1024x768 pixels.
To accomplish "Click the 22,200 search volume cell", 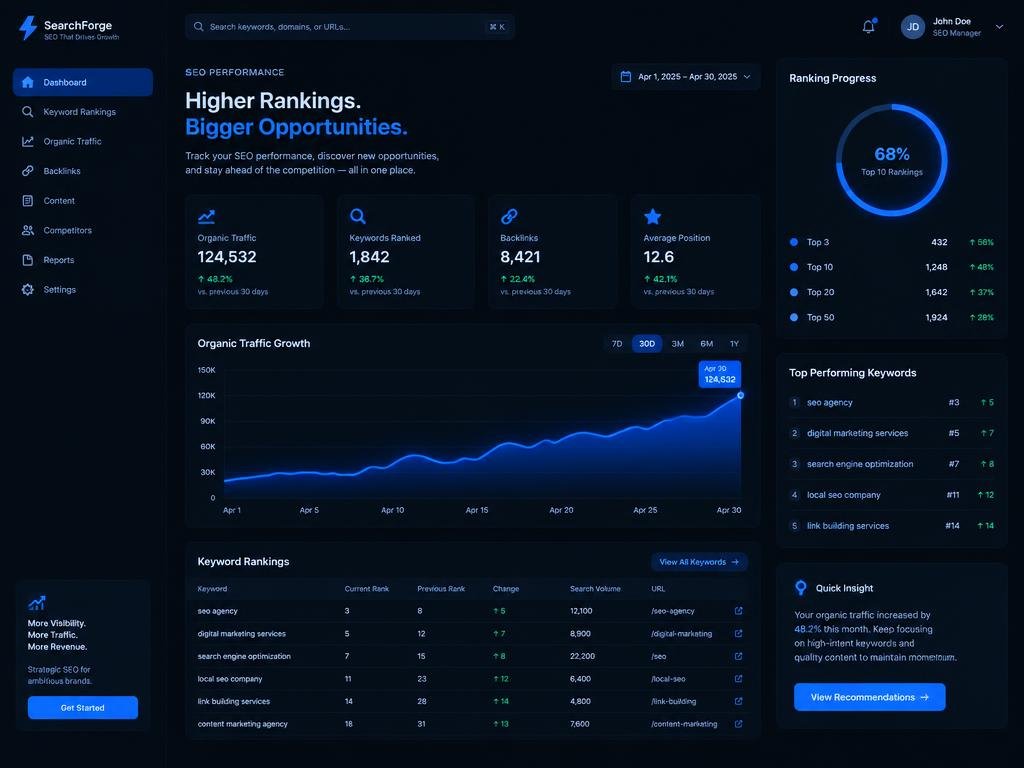I will tap(583, 656).
